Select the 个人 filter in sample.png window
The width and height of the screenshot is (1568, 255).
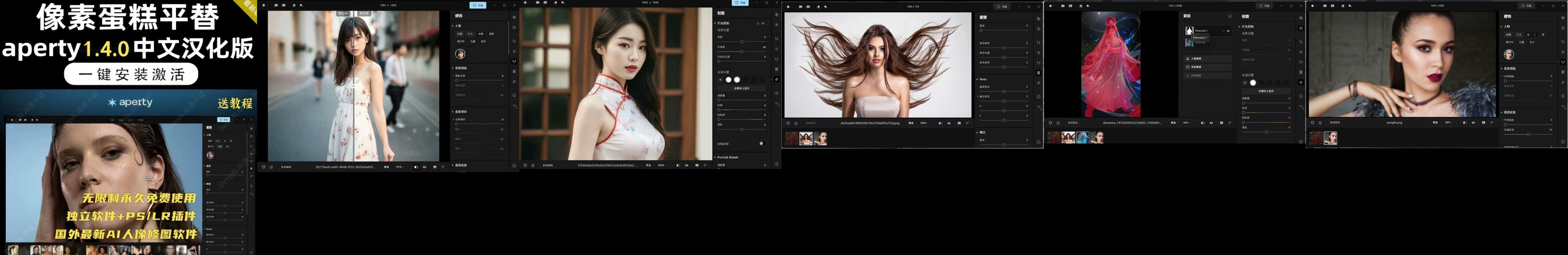point(1519,35)
